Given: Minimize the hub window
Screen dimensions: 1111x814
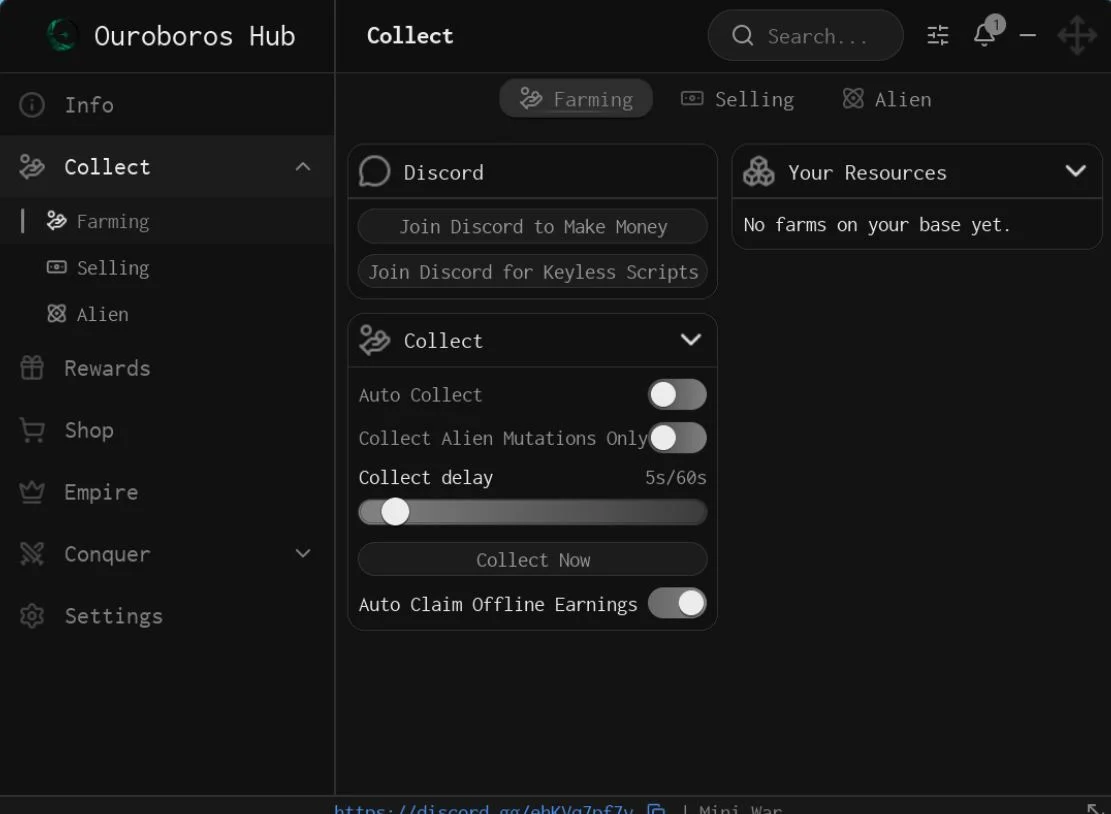Looking at the screenshot, I should point(1027,35).
